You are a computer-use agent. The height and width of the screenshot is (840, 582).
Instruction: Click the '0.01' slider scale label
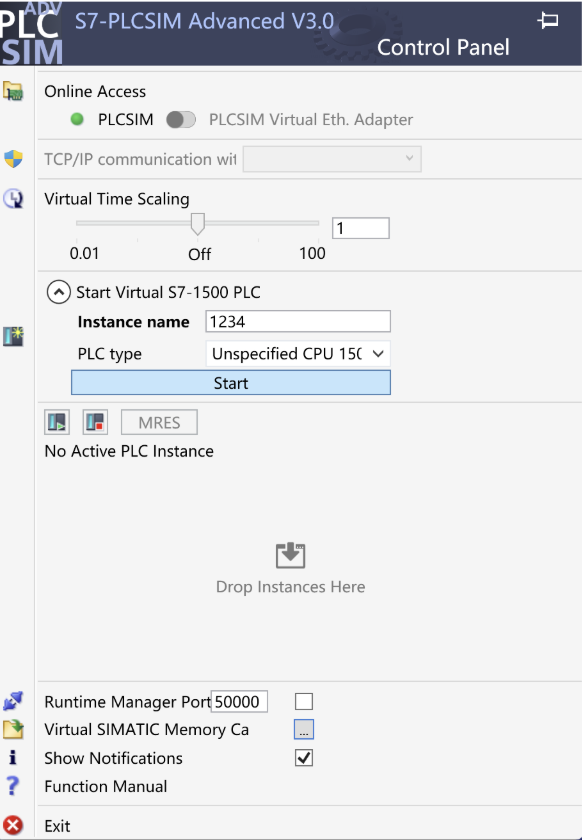pos(85,253)
